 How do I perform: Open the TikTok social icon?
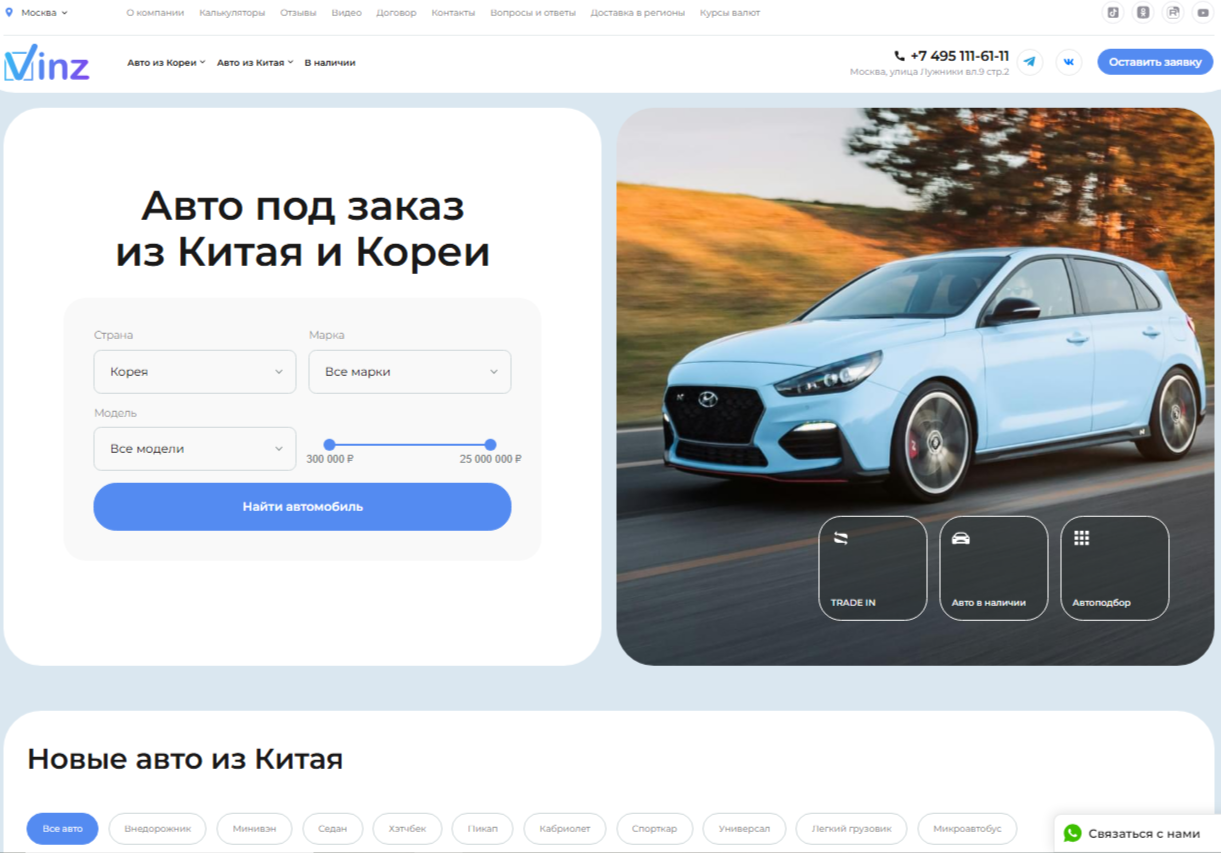(x=1112, y=13)
